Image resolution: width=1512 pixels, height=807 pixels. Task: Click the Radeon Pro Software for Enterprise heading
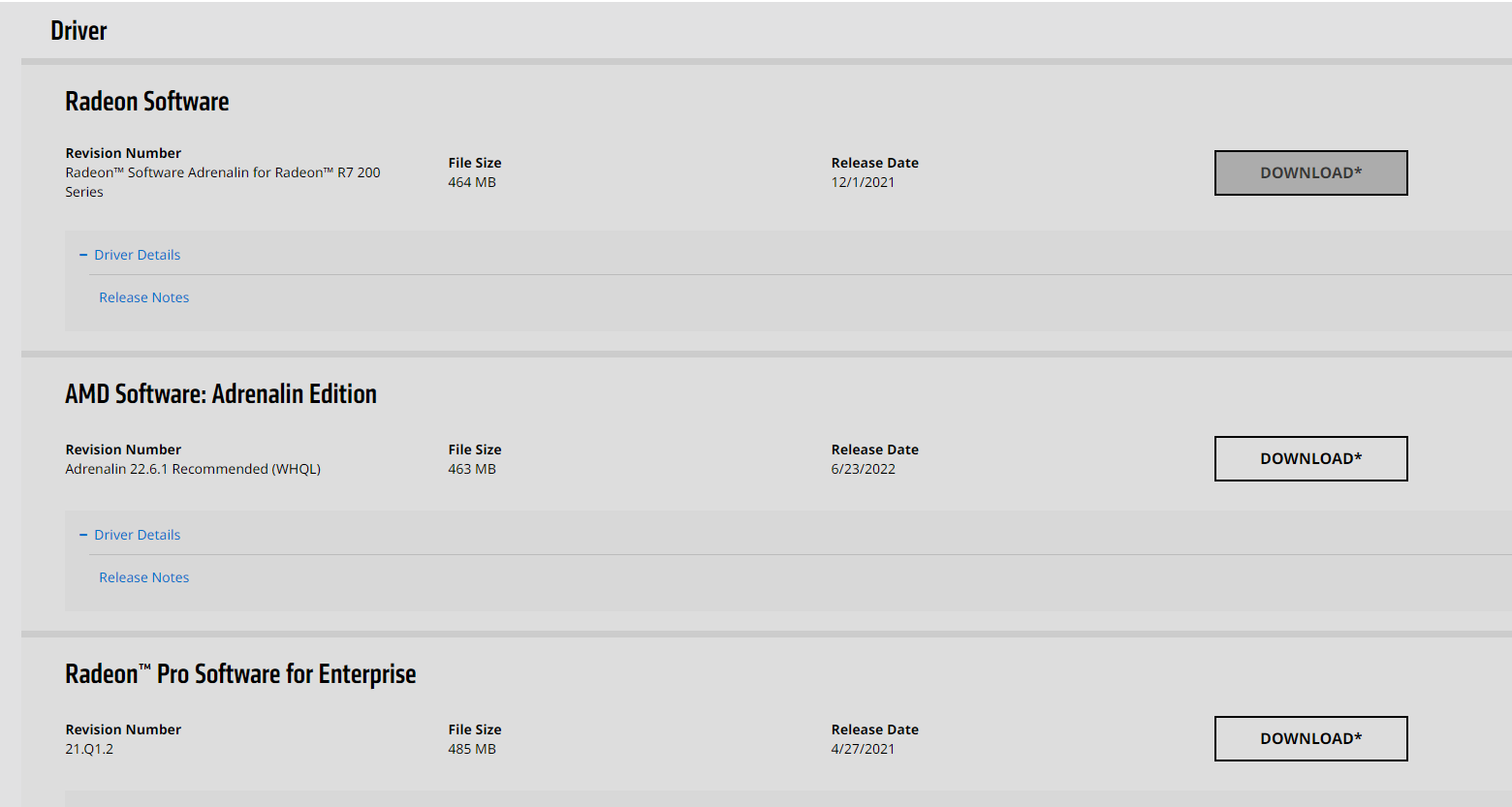click(x=240, y=674)
